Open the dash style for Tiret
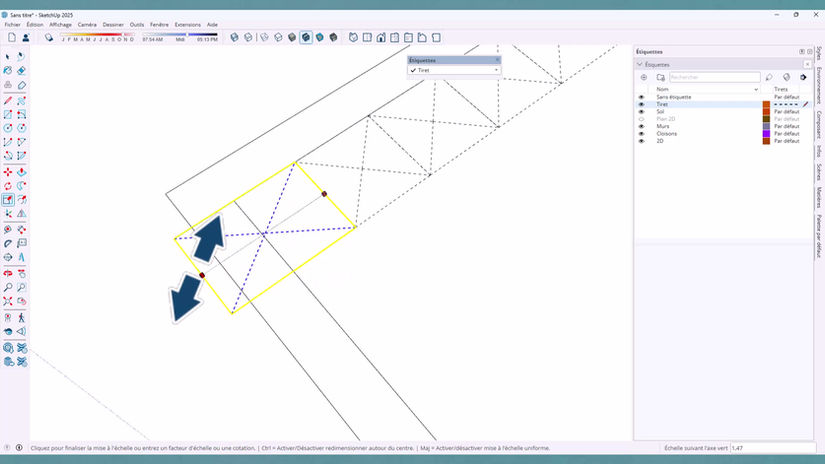Image resolution: width=825 pixels, height=464 pixels. [786, 104]
